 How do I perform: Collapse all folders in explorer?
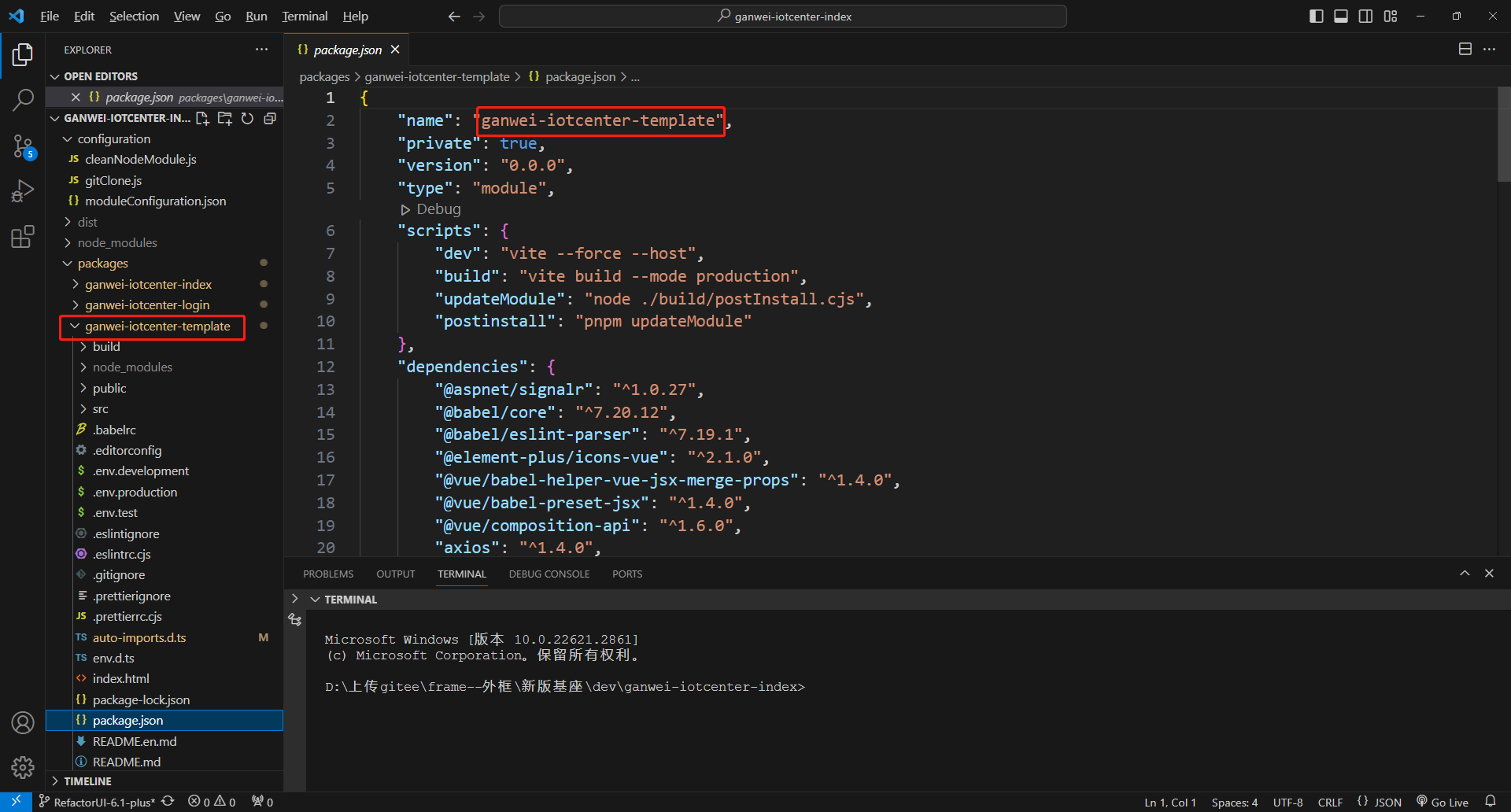point(270,119)
